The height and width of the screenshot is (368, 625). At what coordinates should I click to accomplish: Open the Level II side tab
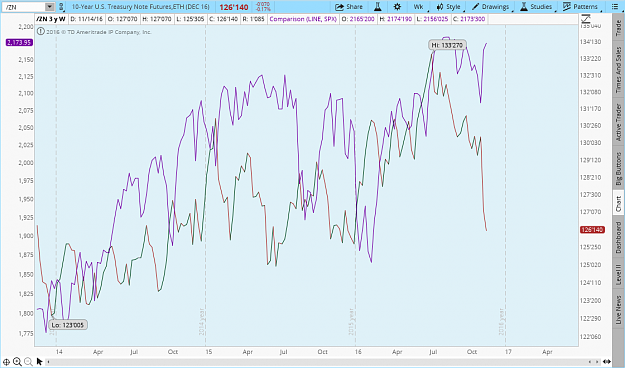pyautogui.click(x=618, y=274)
